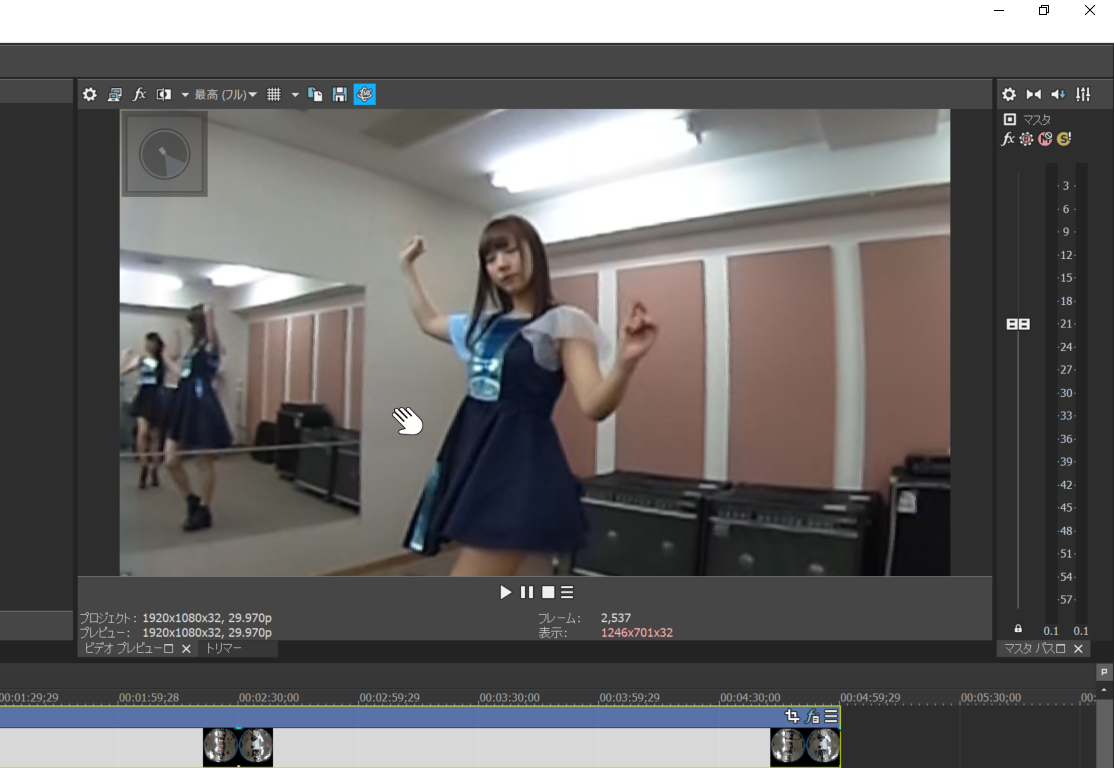The width and height of the screenshot is (1114, 768).
Task: Expand the split screen view dropdown arrow
Action: (x=185, y=94)
